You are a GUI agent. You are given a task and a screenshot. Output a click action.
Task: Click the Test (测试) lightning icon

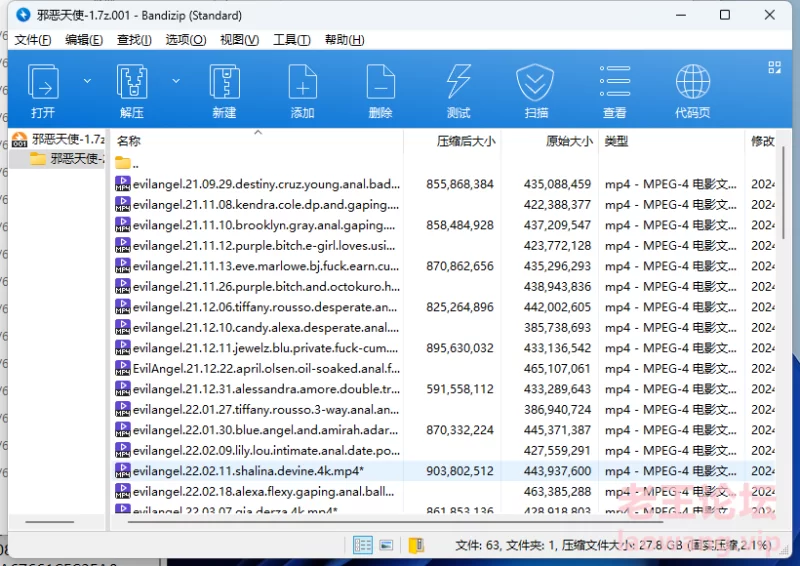[459, 82]
